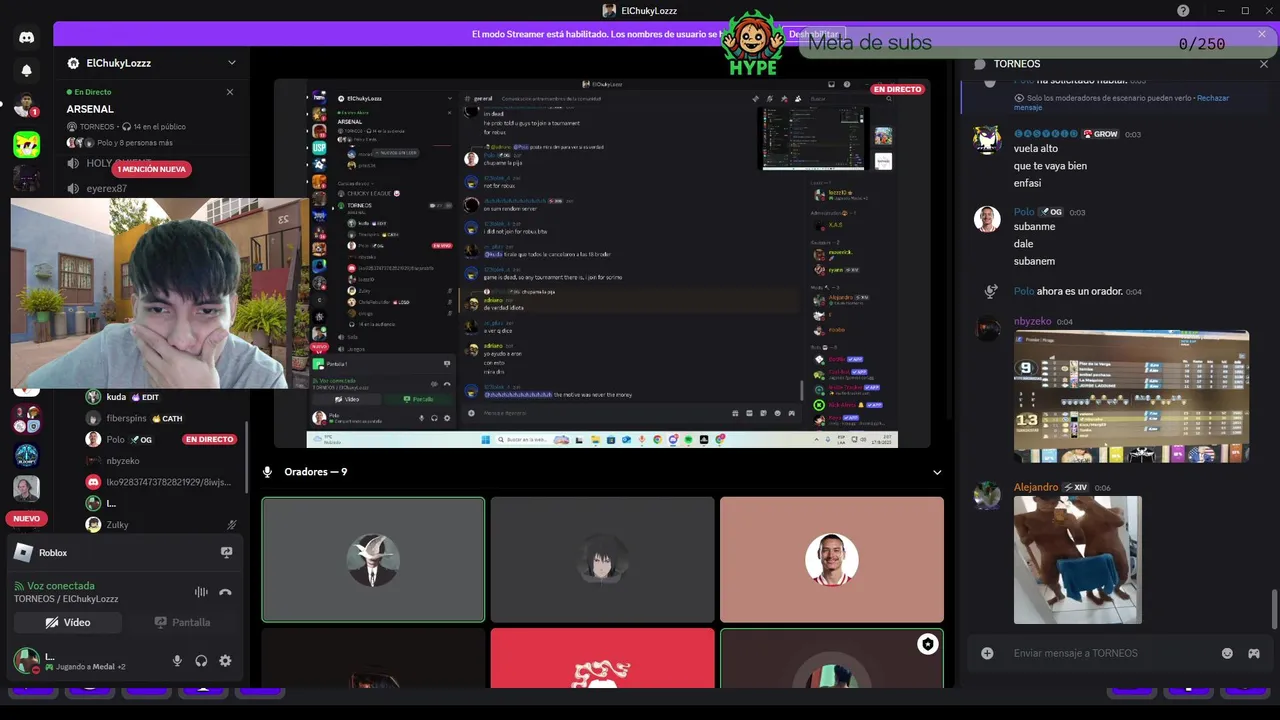Click the TORNEOS chat bubble header icon
This screenshot has width=1280, height=720.
pos(980,64)
